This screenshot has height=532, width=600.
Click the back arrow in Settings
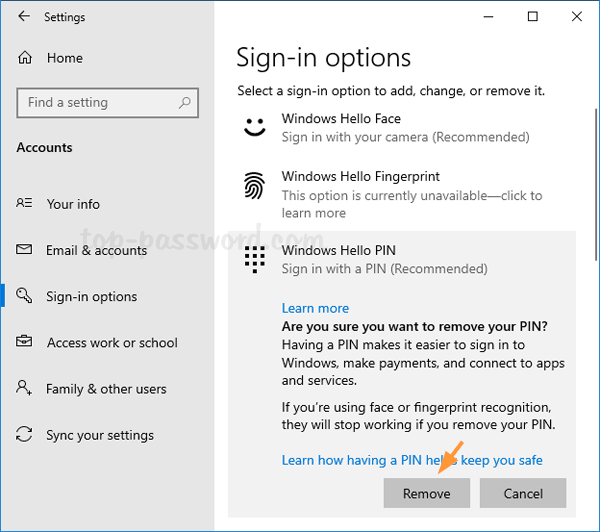coord(24,17)
